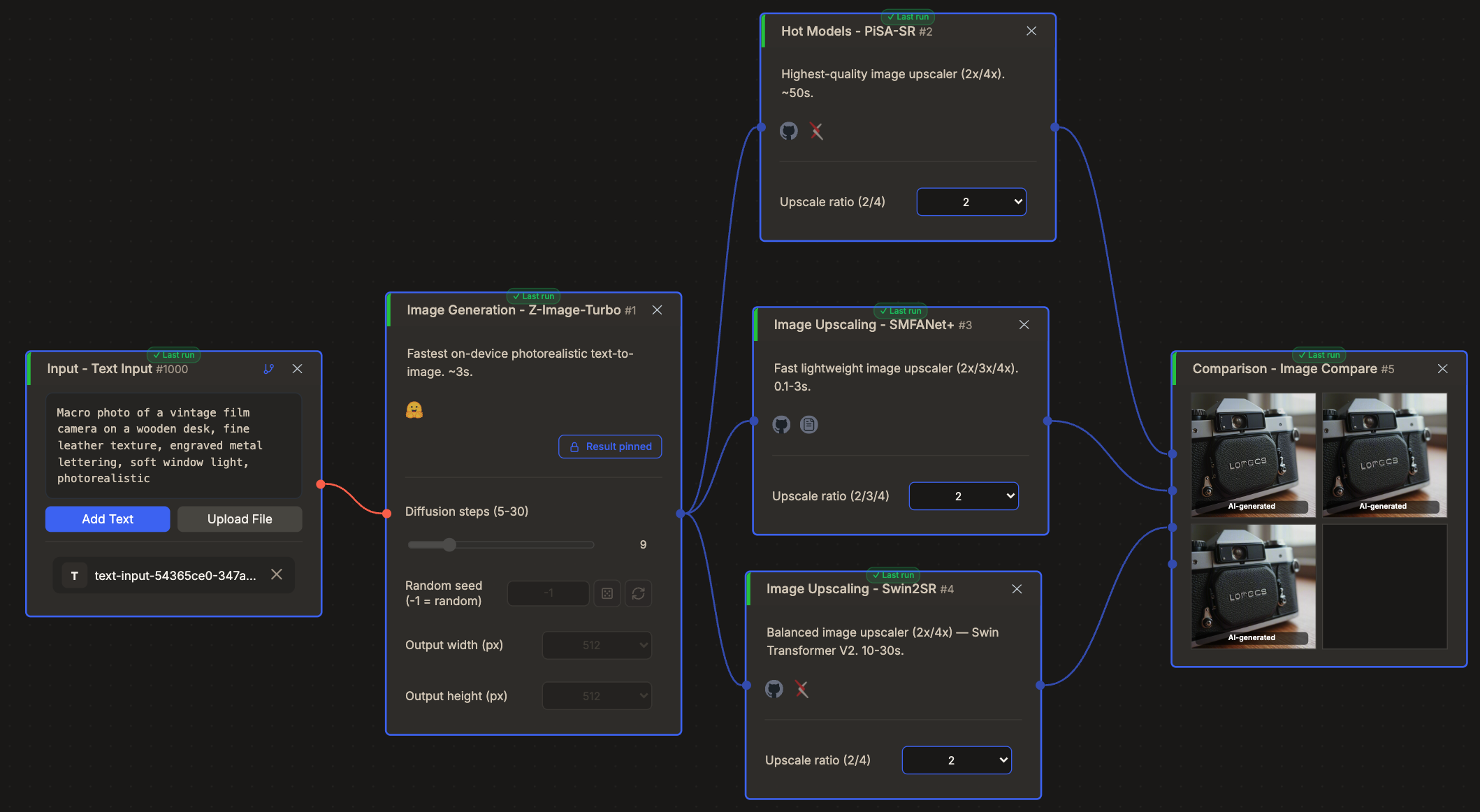The image size is (1480, 812).
Task: Open PiSA-SR upscale ratio dropdown
Action: 971,202
